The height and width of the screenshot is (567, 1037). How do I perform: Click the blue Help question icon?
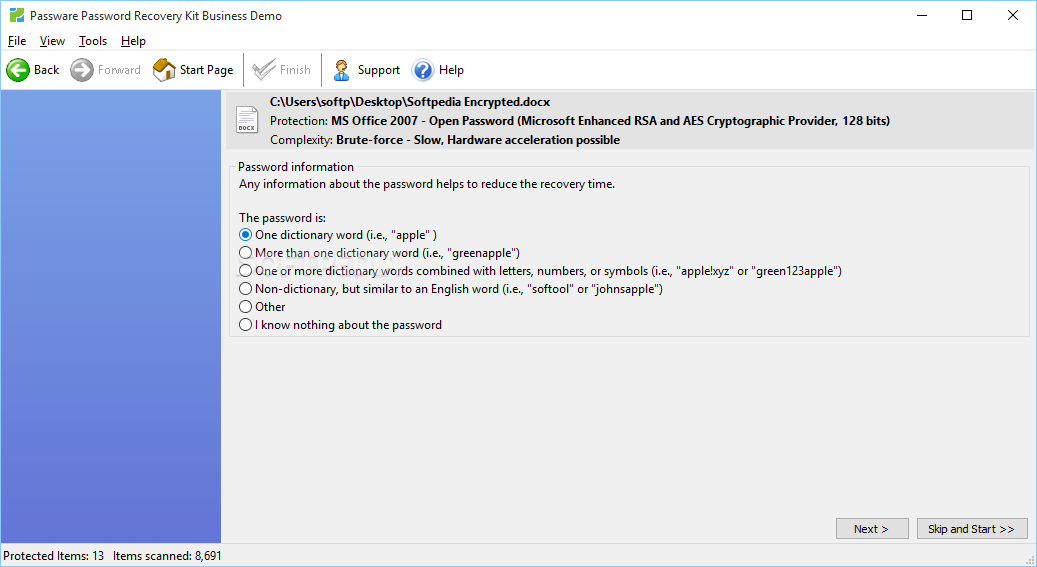point(423,69)
